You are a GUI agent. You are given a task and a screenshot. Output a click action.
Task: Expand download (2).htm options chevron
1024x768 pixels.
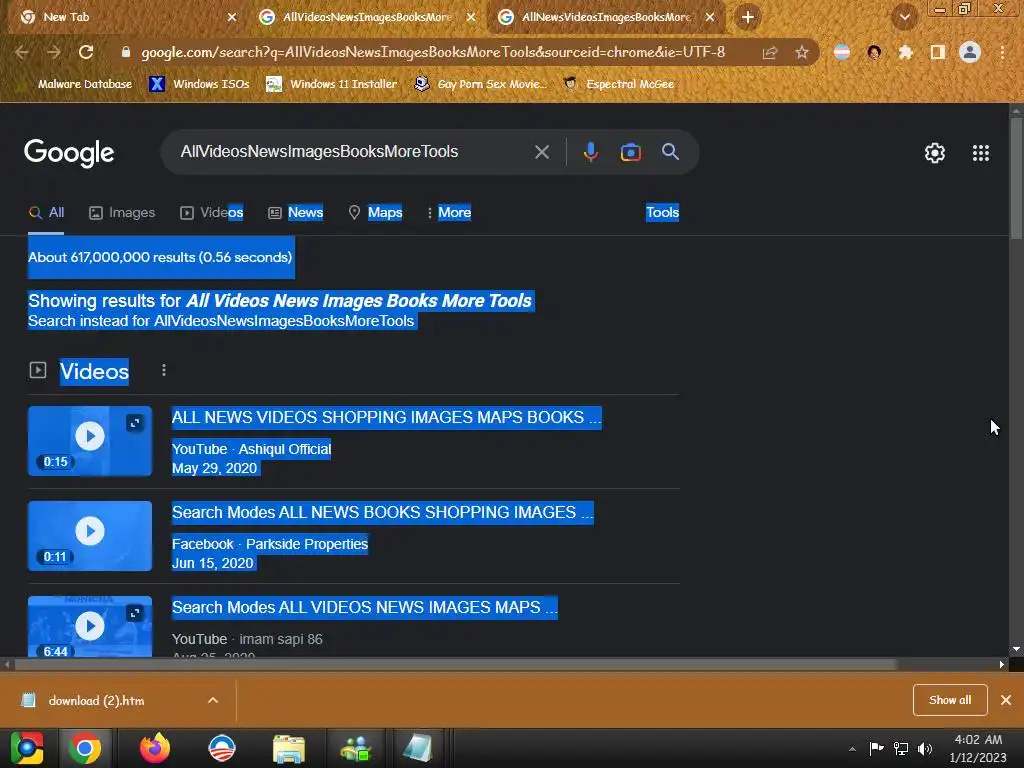pyautogui.click(x=212, y=700)
